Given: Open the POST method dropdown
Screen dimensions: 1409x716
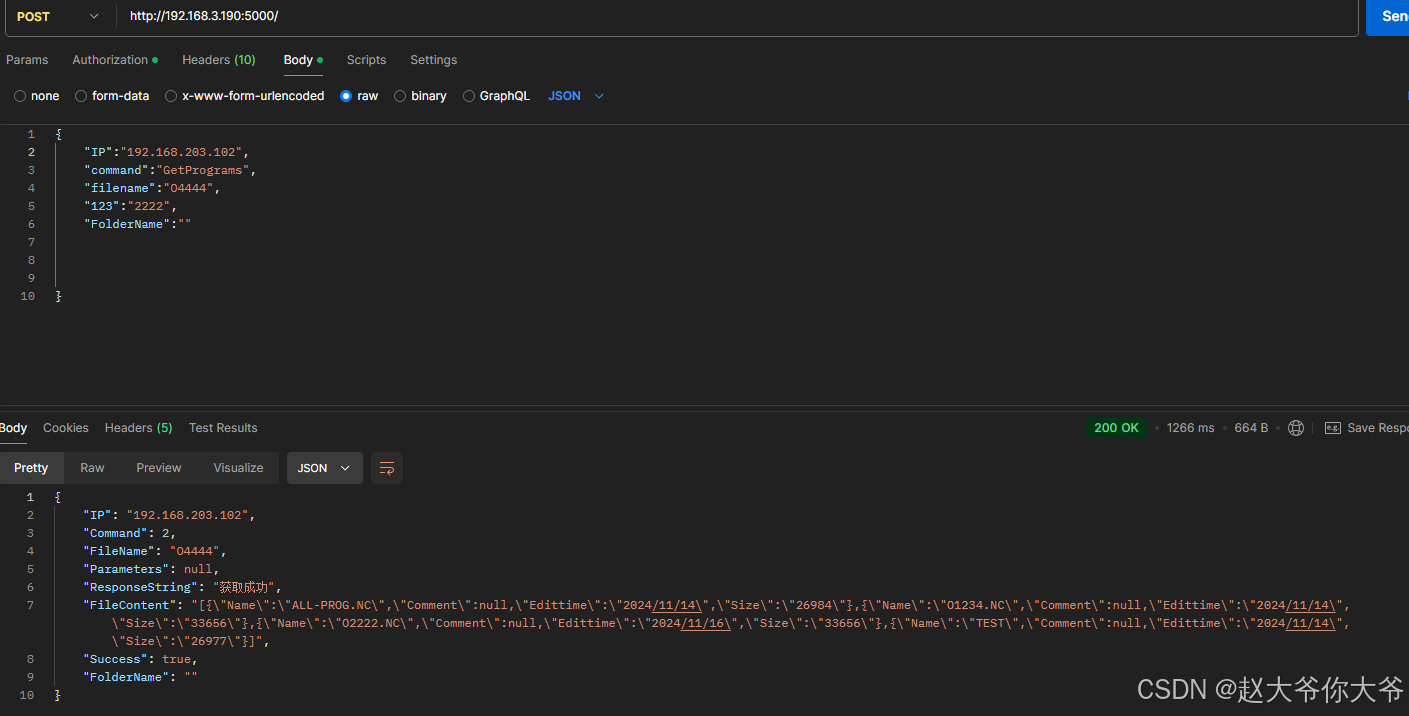Looking at the screenshot, I should tap(59, 17).
